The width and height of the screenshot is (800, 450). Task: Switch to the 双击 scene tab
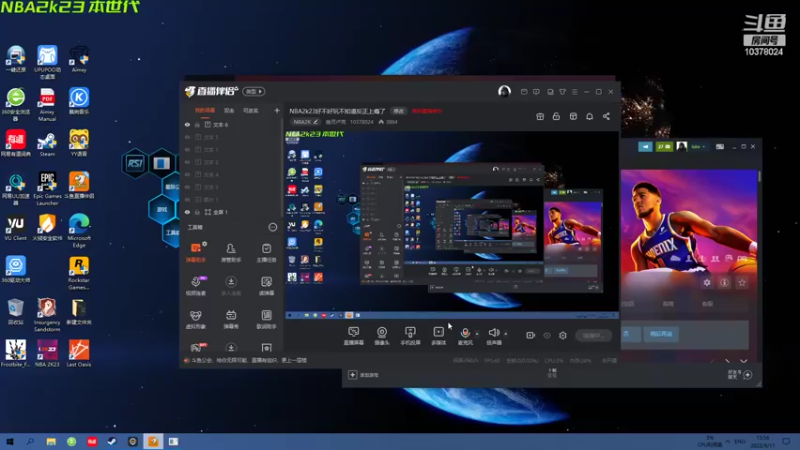click(229, 110)
